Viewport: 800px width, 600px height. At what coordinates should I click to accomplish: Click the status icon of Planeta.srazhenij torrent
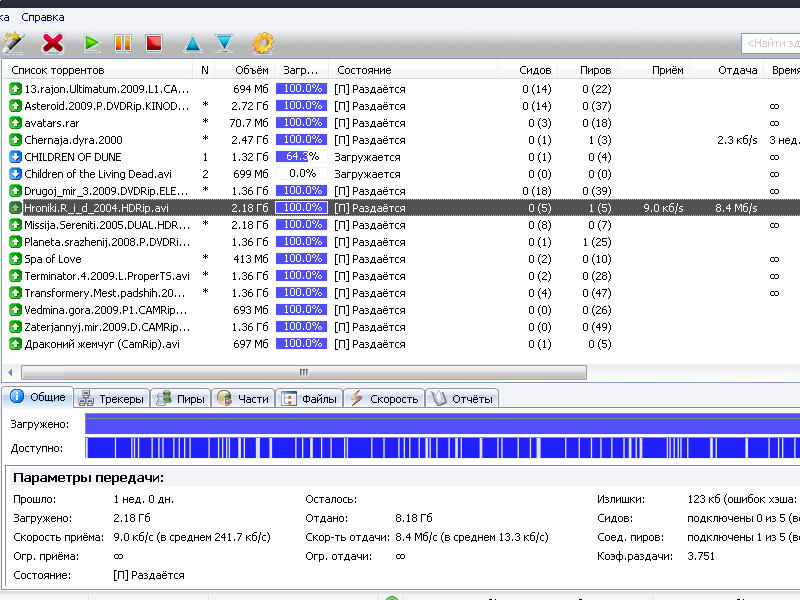(x=15, y=242)
